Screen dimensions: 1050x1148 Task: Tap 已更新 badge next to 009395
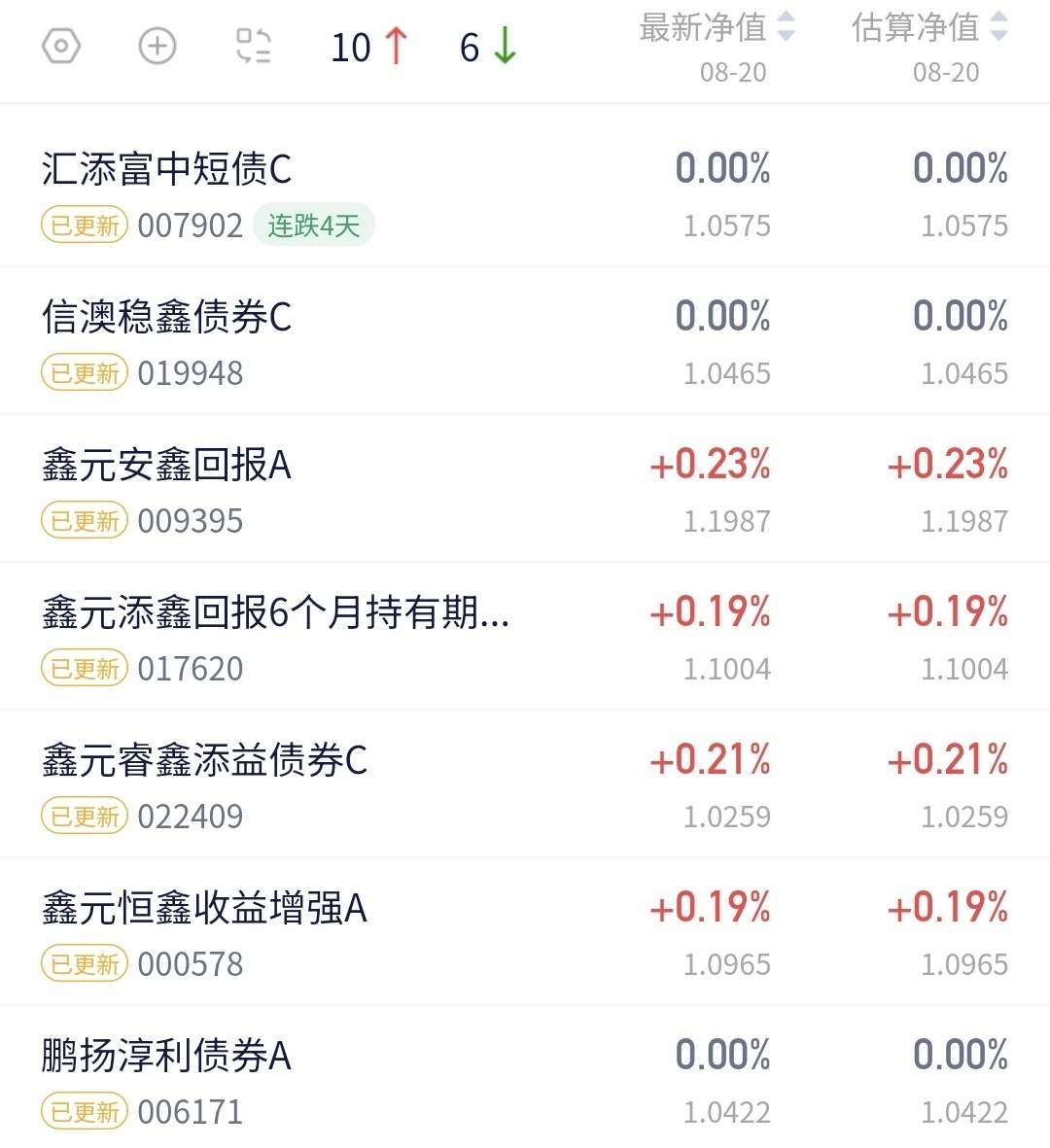[85, 521]
